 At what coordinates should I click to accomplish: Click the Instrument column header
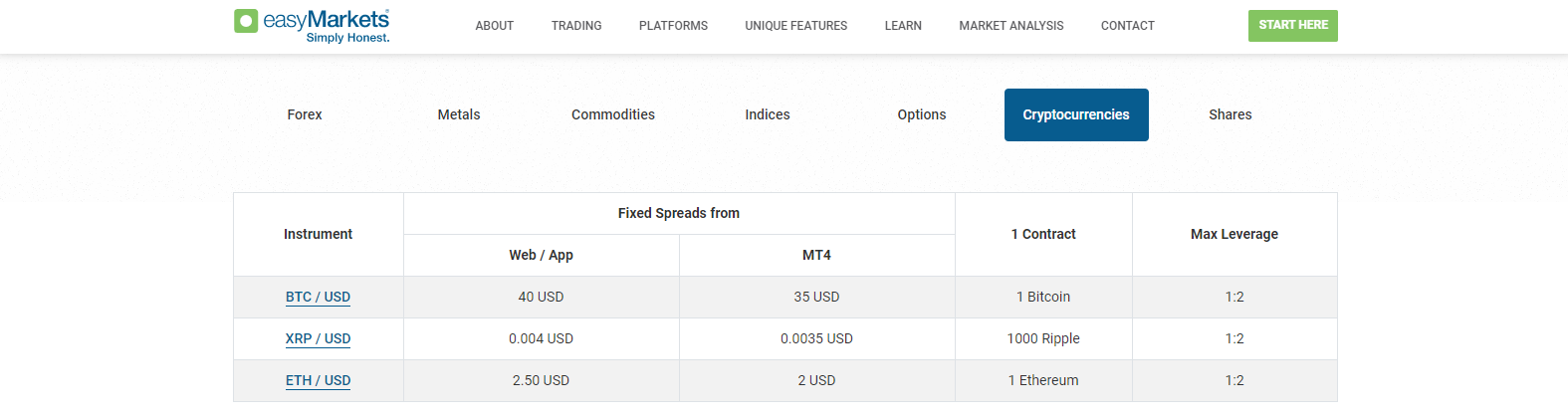pyautogui.click(x=318, y=234)
